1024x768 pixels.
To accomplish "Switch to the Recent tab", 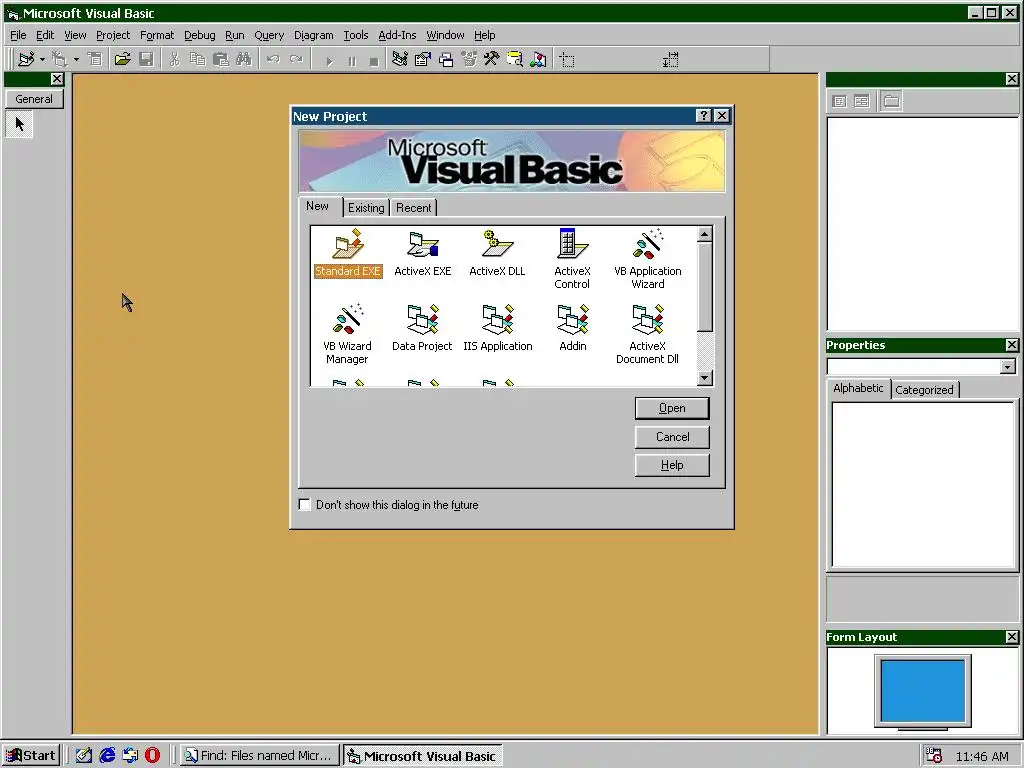I will point(413,208).
